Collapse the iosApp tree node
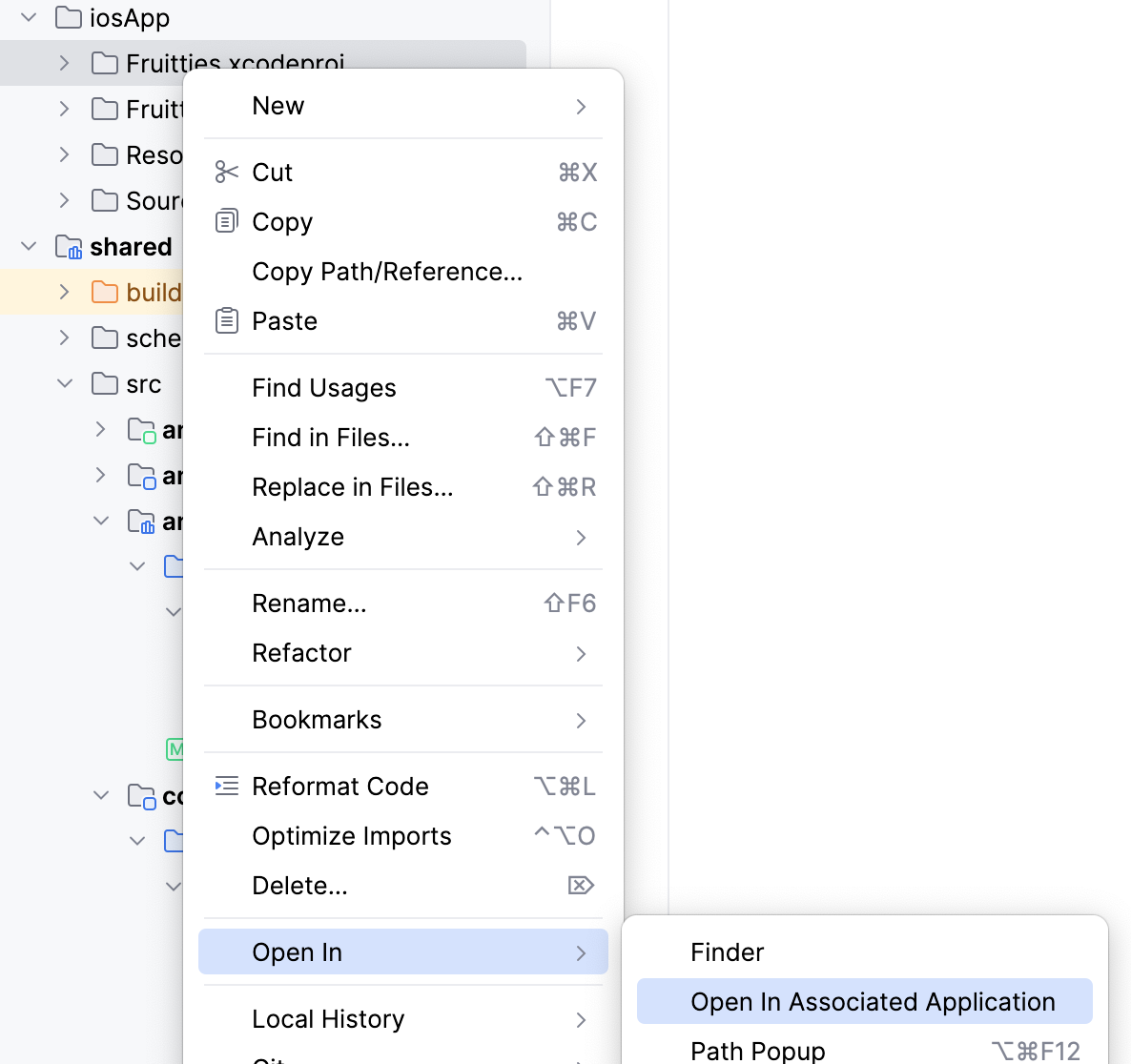The height and width of the screenshot is (1064, 1131). click(x=29, y=18)
